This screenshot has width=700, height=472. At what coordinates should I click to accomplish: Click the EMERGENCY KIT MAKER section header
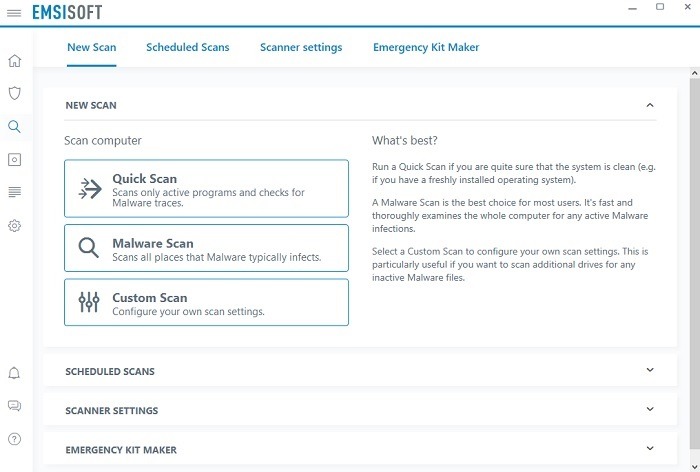360,449
